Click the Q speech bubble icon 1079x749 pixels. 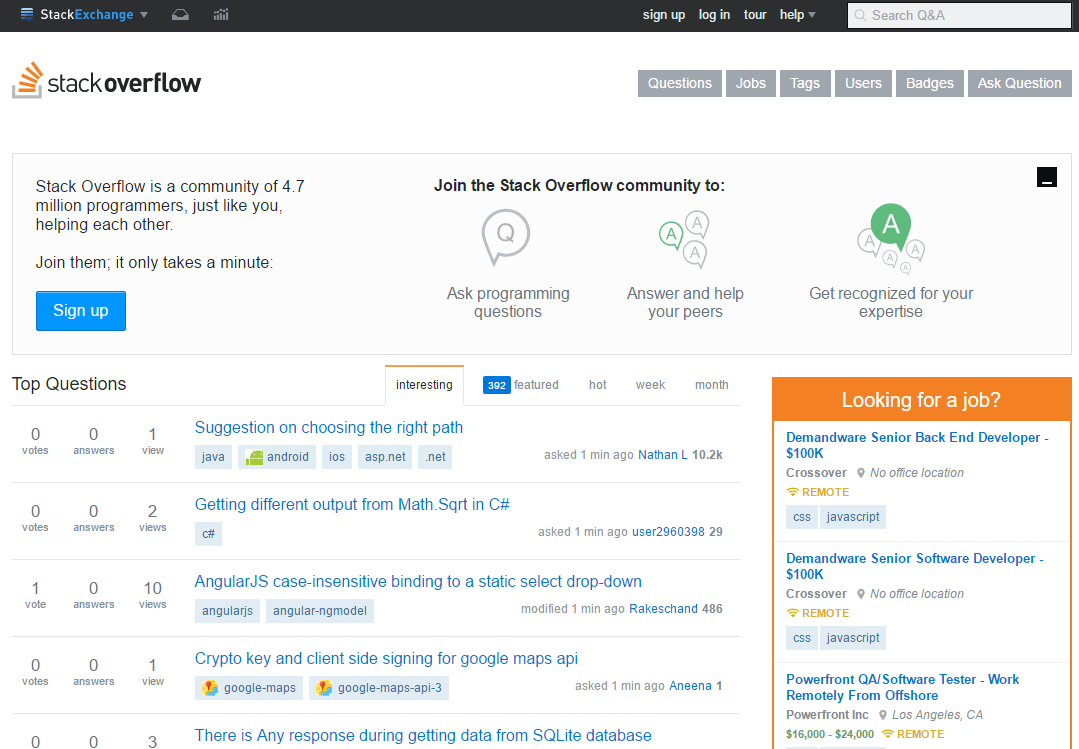click(x=506, y=237)
